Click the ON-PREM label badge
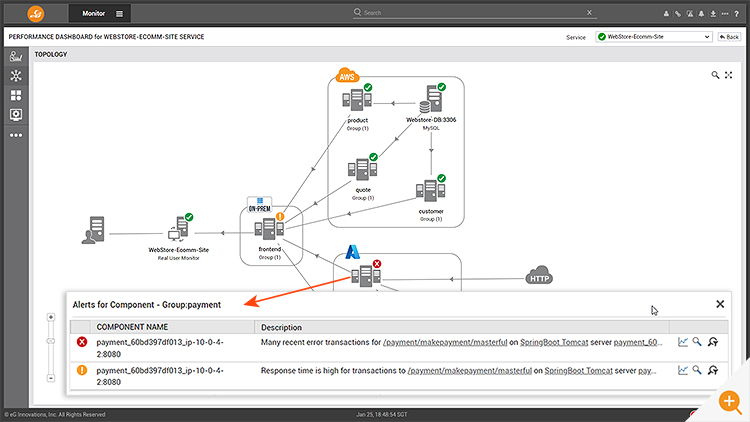750x422 pixels. pos(260,205)
